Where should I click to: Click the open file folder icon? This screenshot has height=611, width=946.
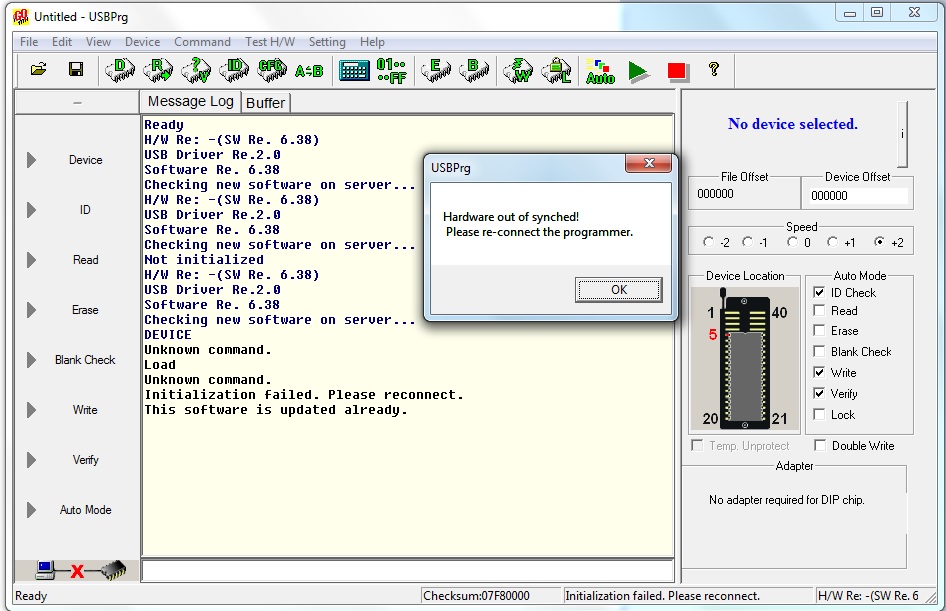click(x=39, y=70)
